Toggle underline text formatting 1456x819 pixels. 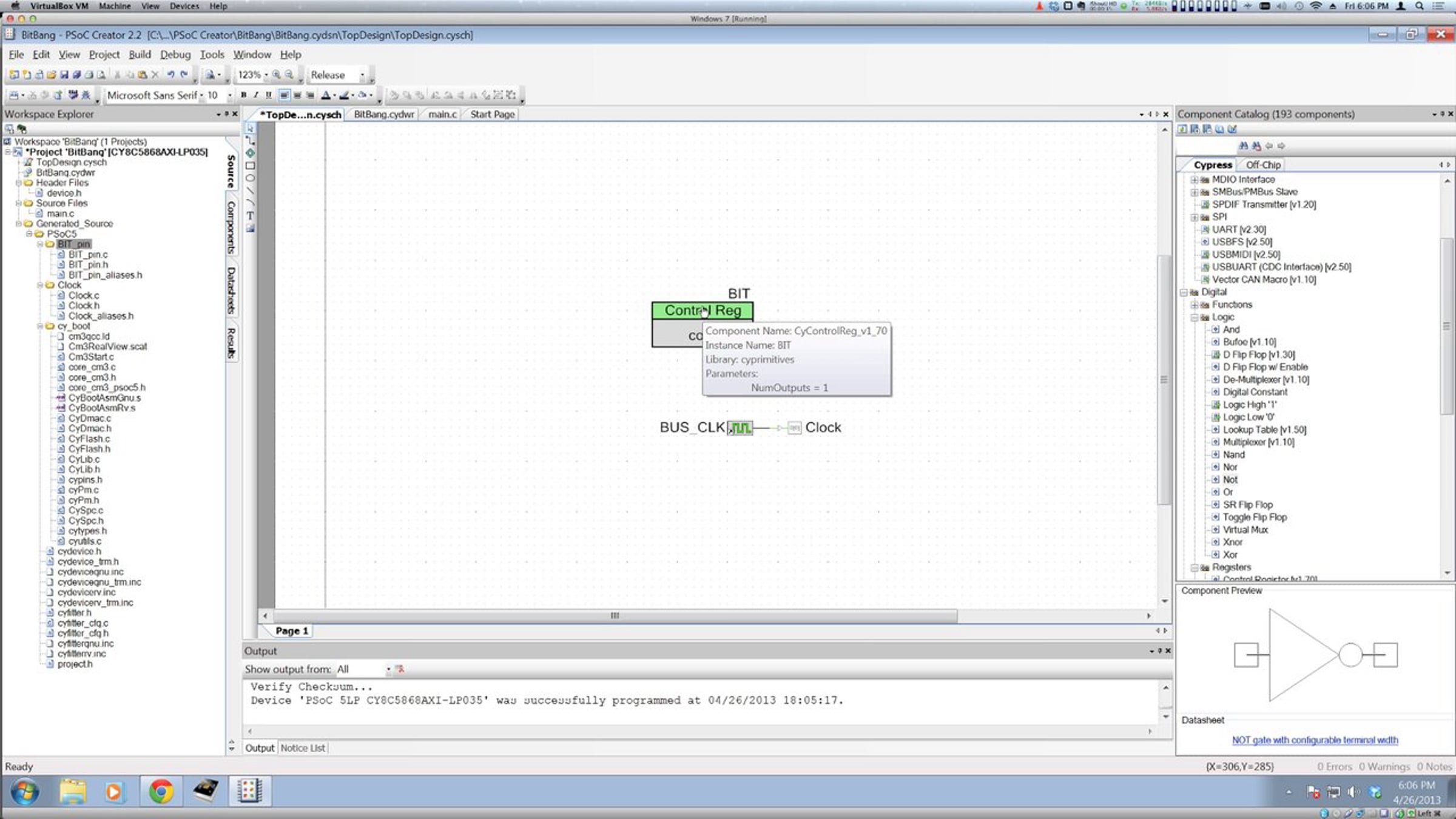click(x=269, y=95)
